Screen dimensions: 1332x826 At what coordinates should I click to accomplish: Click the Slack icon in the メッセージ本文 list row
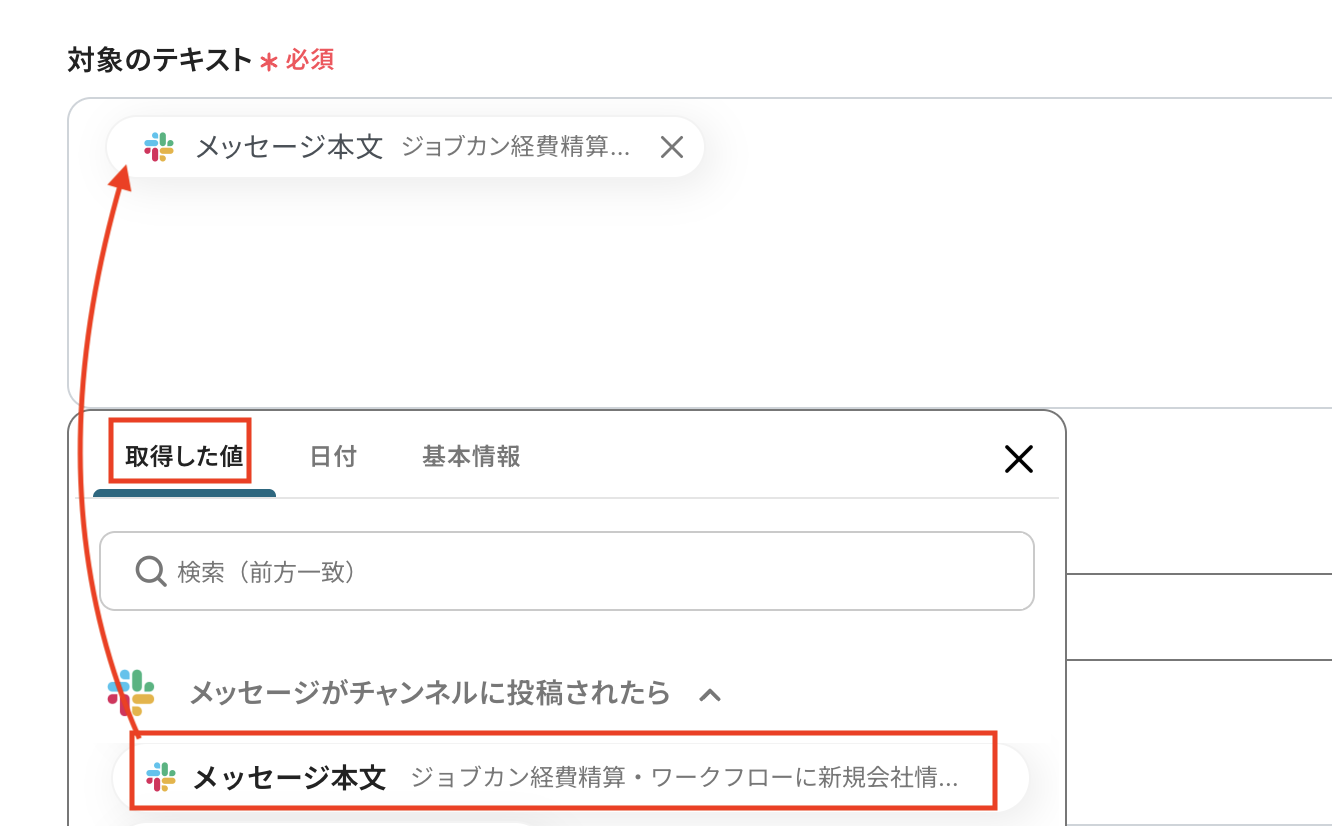[161, 777]
